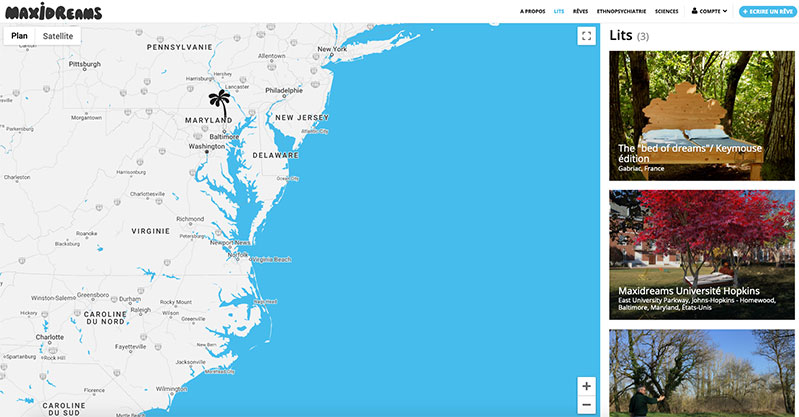Click the user account icon
The width and height of the screenshot is (799, 417).
695,11
